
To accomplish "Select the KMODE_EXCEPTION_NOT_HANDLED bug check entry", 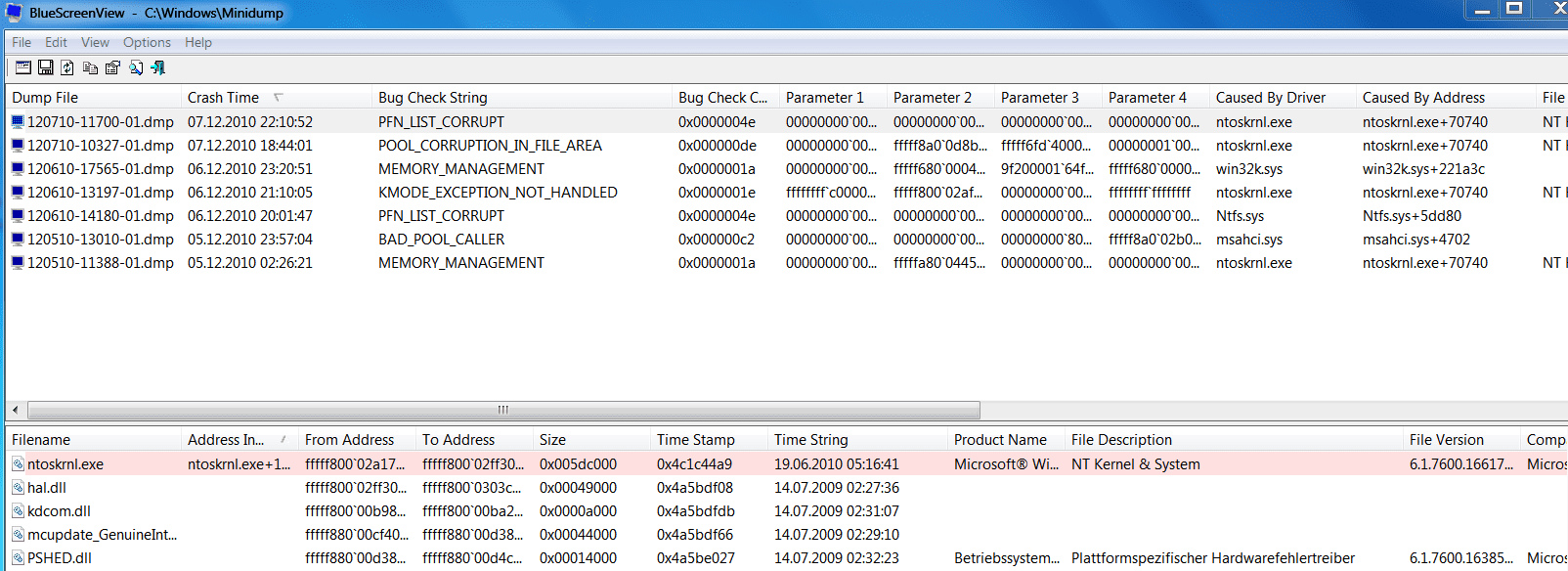I will point(498,193).
